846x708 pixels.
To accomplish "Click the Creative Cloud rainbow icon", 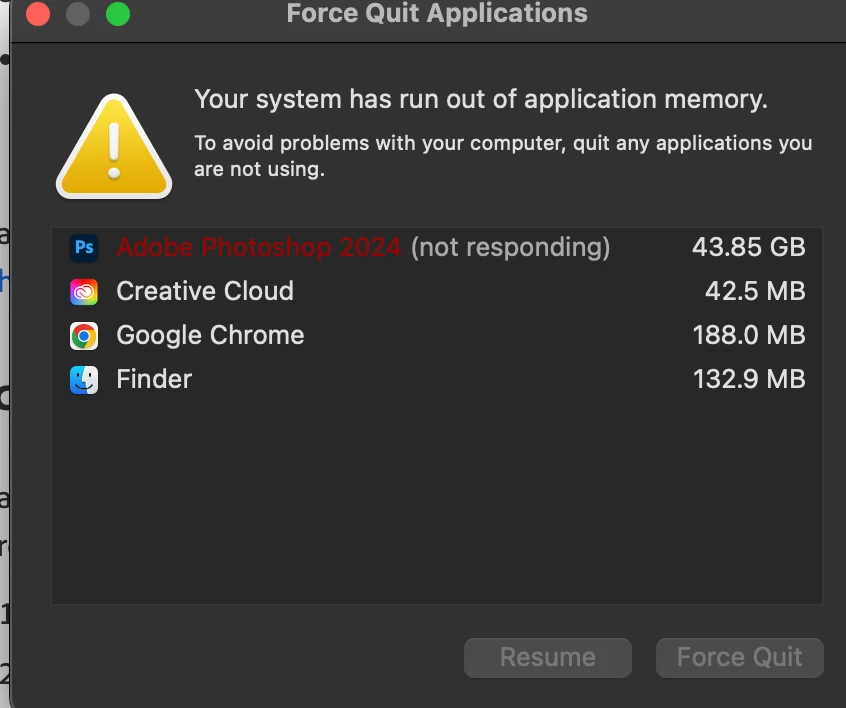I will tap(84, 292).
